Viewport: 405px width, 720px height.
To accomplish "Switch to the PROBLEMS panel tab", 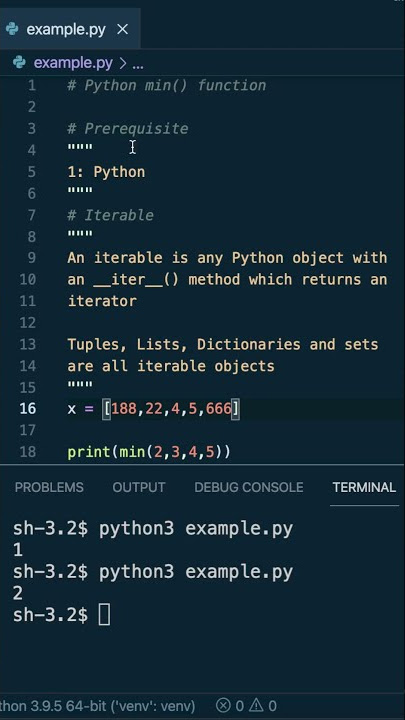I will [x=49, y=487].
